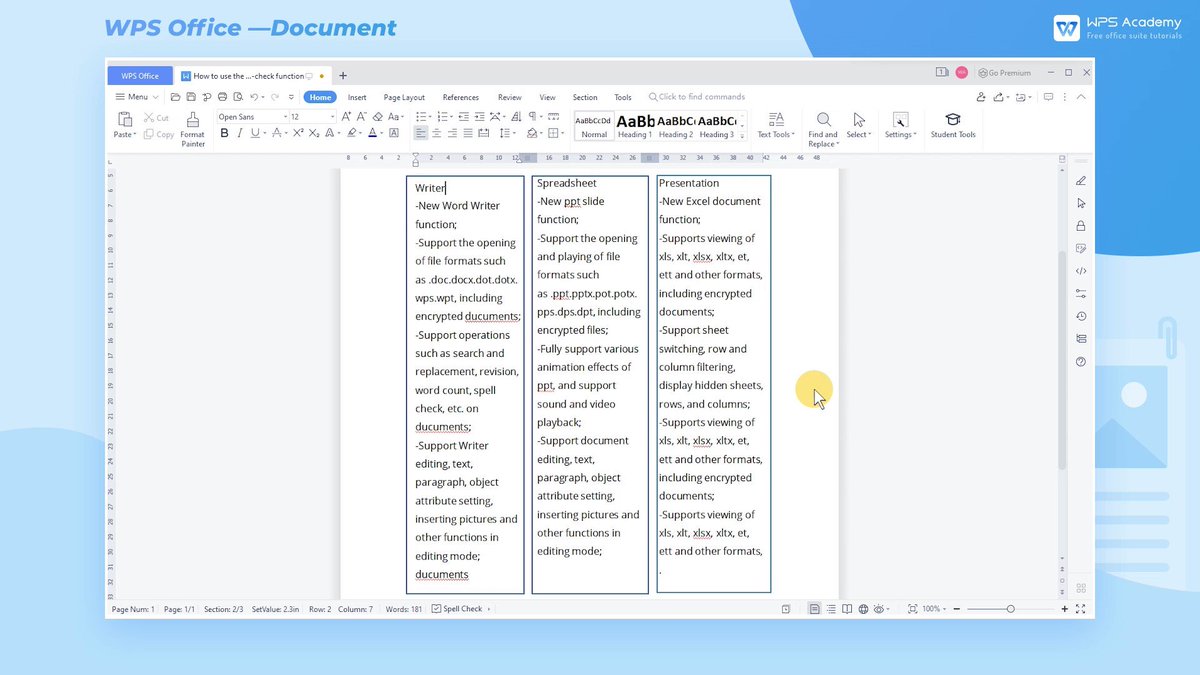The image size is (1200, 675).
Task: Expand the Menu dropdown
Action: (x=137, y=97)
